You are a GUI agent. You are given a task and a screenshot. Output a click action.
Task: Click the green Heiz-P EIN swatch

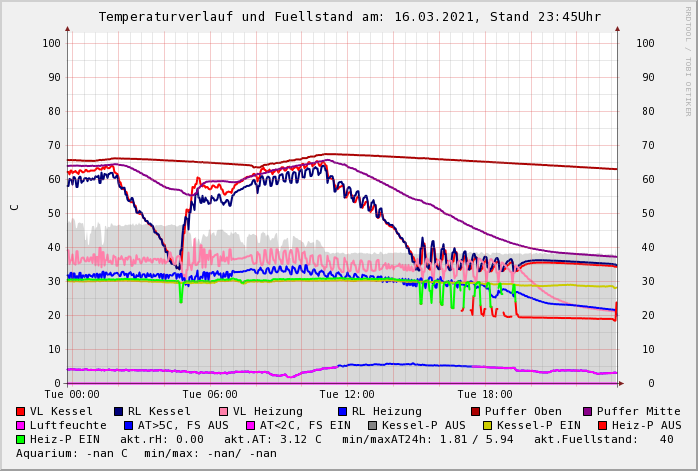coord(21,440)
